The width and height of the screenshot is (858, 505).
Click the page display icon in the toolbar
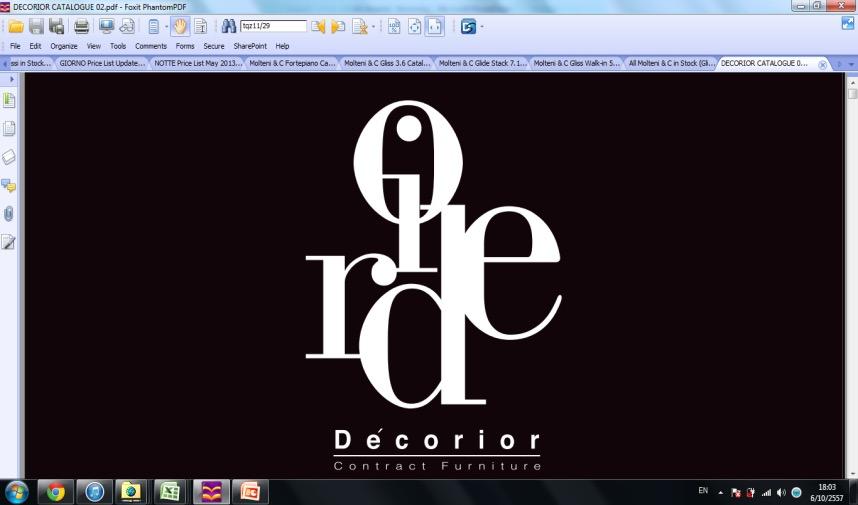point(154,26)
